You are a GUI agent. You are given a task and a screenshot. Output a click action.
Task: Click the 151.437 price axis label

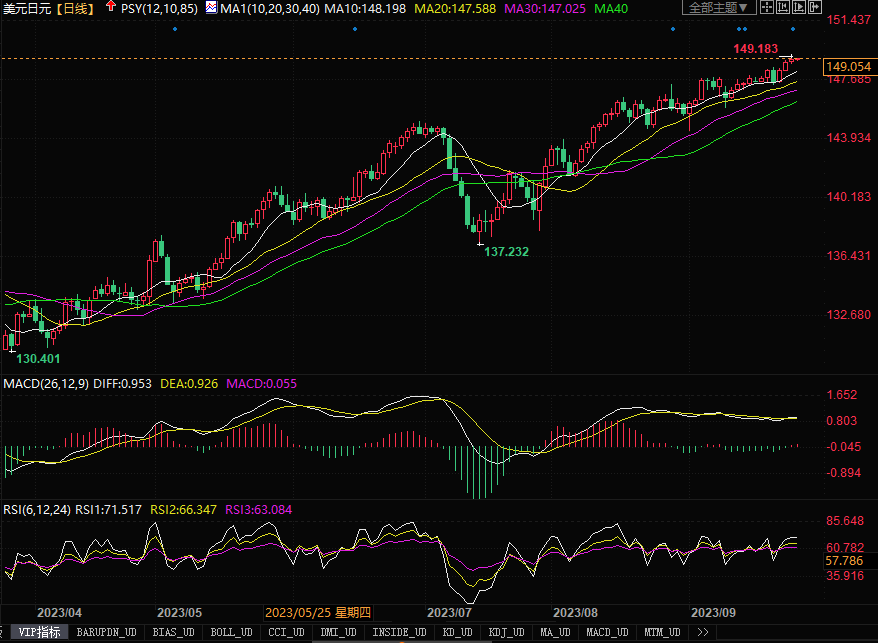pos(849,20)
